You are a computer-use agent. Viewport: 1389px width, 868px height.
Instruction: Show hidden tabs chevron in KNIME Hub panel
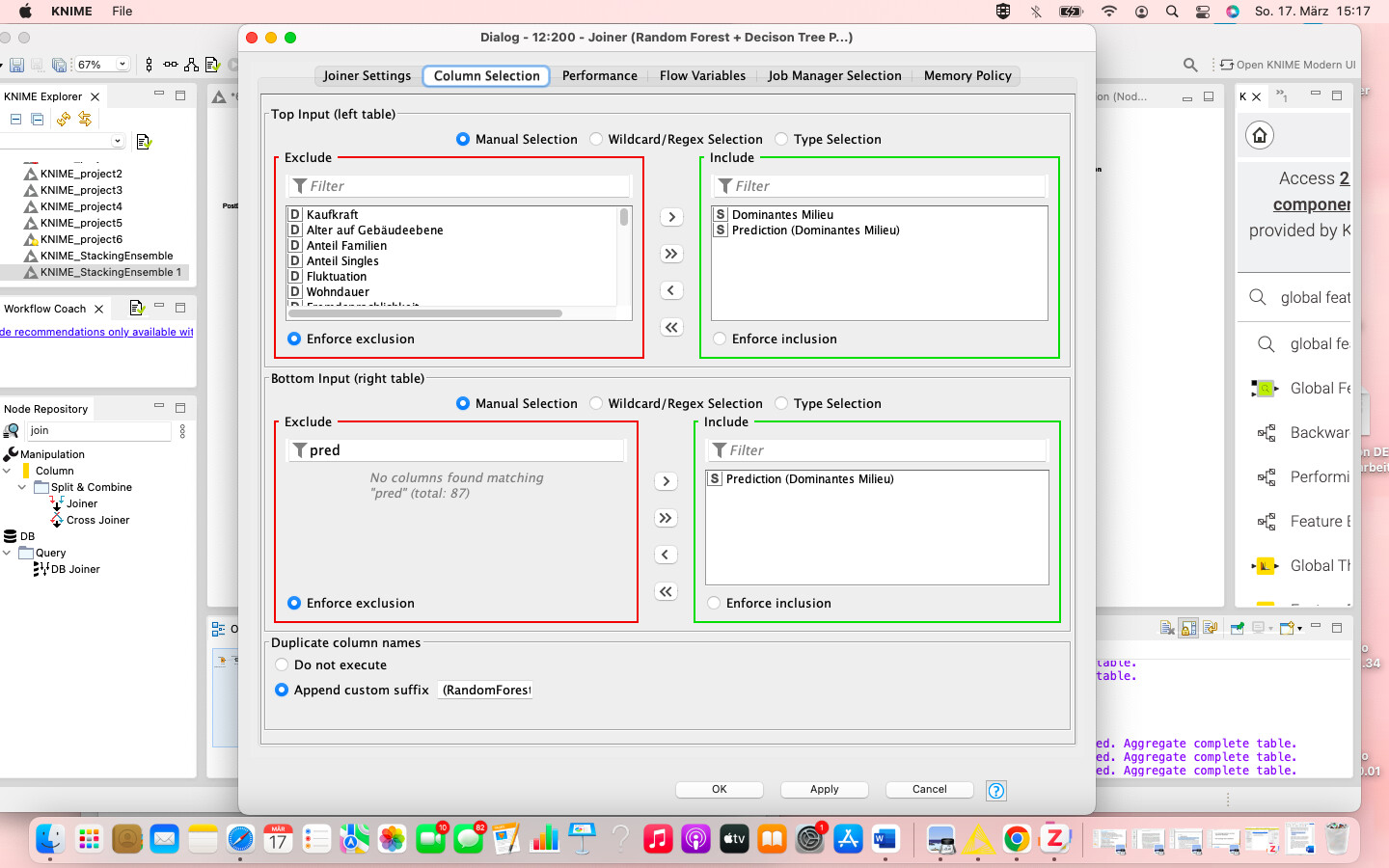click(x=1282, y=96)
